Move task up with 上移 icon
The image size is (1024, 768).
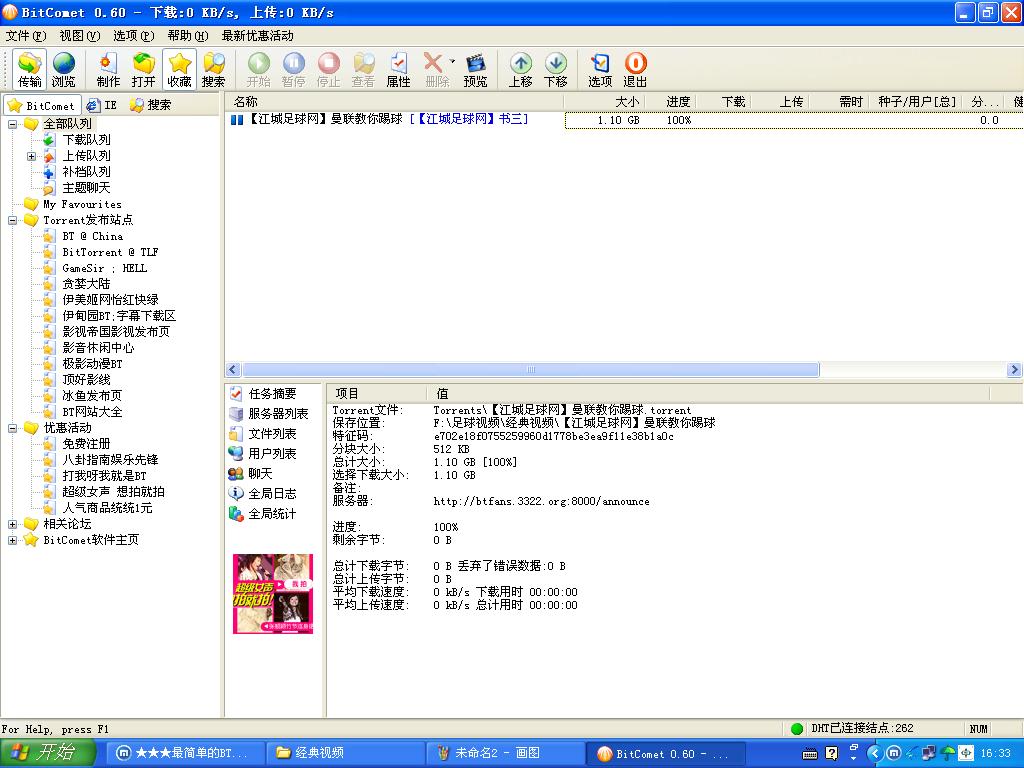[x=521, y=70]
